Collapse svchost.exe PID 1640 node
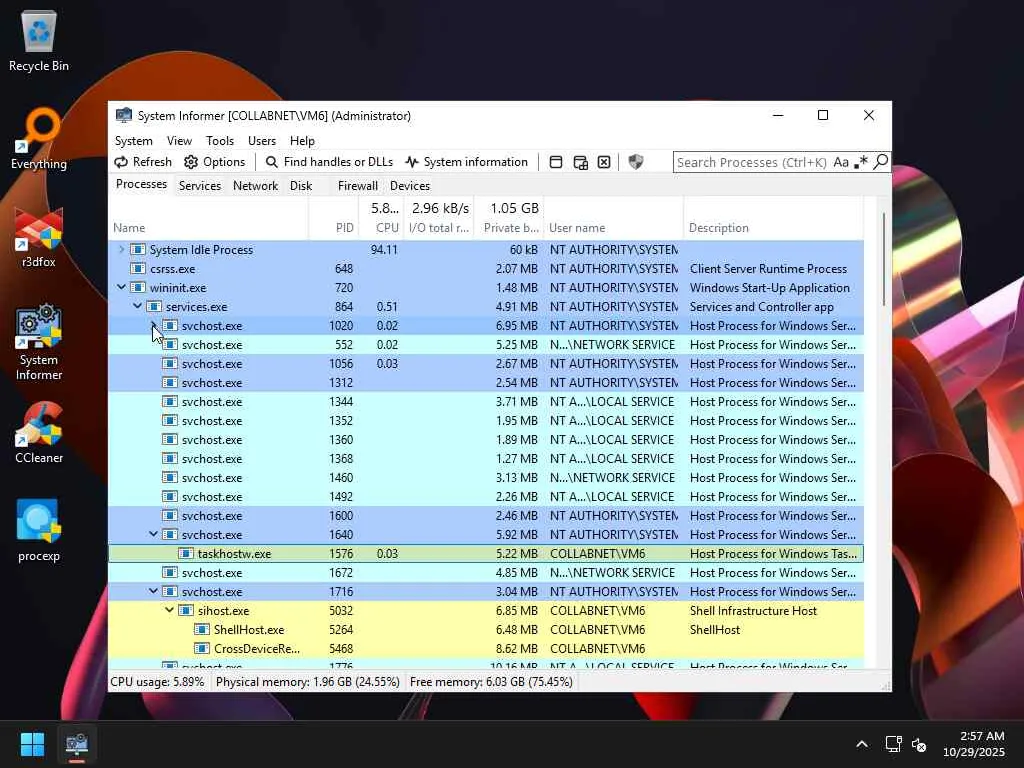The height and width of the screenshot is (768, 1024). [x=153, y=534]
